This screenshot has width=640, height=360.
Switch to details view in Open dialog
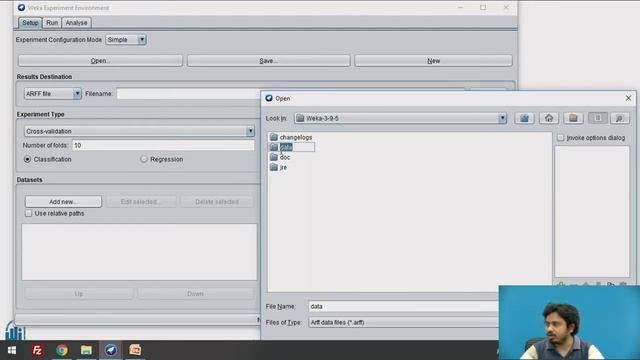pos(620,118)
